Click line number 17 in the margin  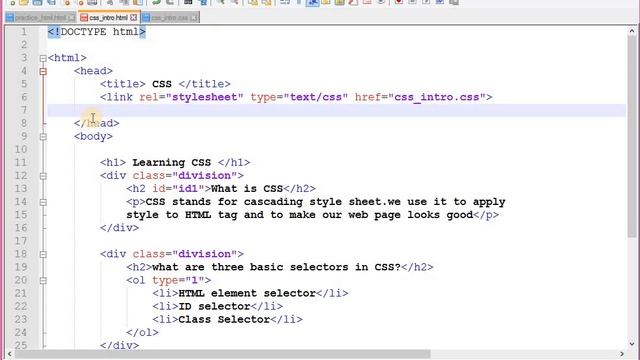click(x=21, y=241)
